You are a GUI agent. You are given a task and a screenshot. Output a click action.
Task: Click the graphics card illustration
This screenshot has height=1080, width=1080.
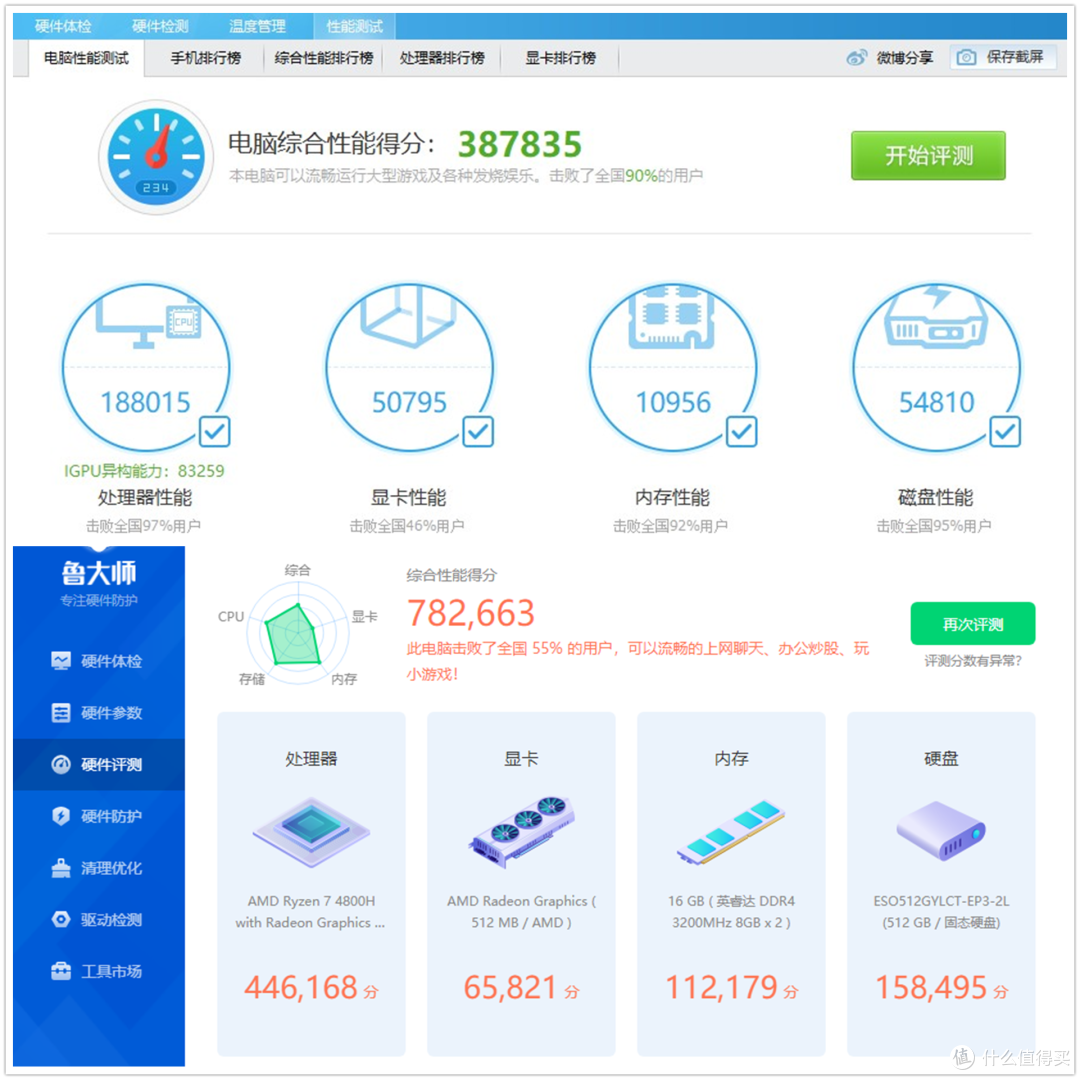(521, 832)
